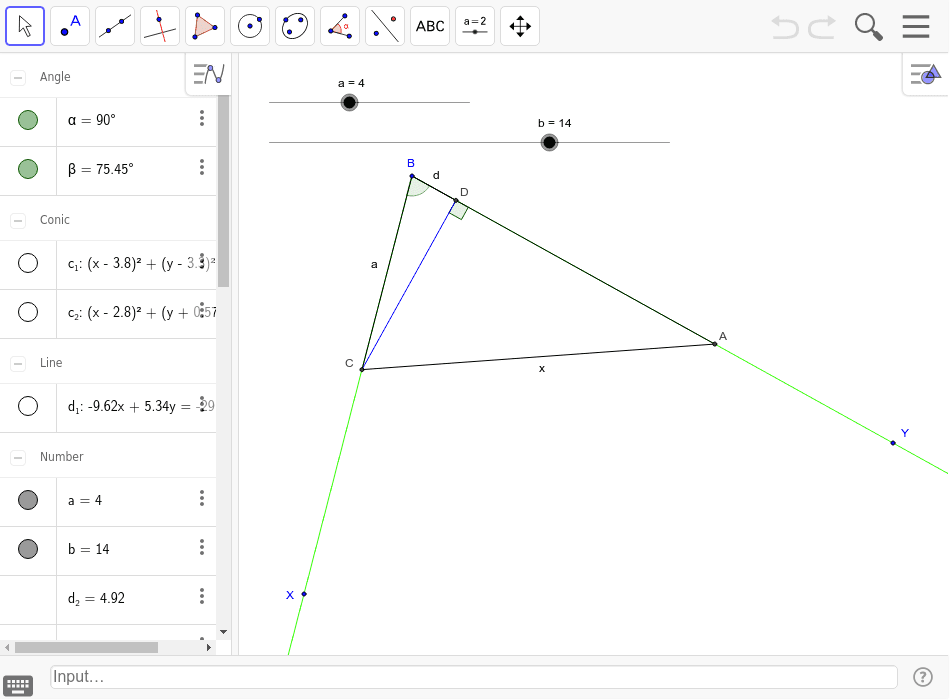Open the main hamburger menu
Screen dimensions: 950x700
point(915,27)
